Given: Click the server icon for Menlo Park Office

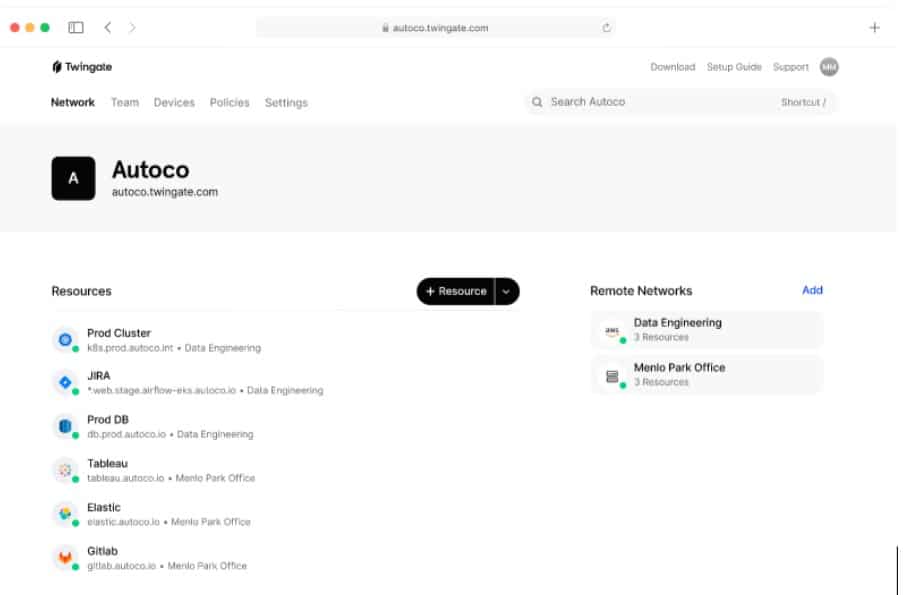Looking at the screenshot, I should coord(612,376).
